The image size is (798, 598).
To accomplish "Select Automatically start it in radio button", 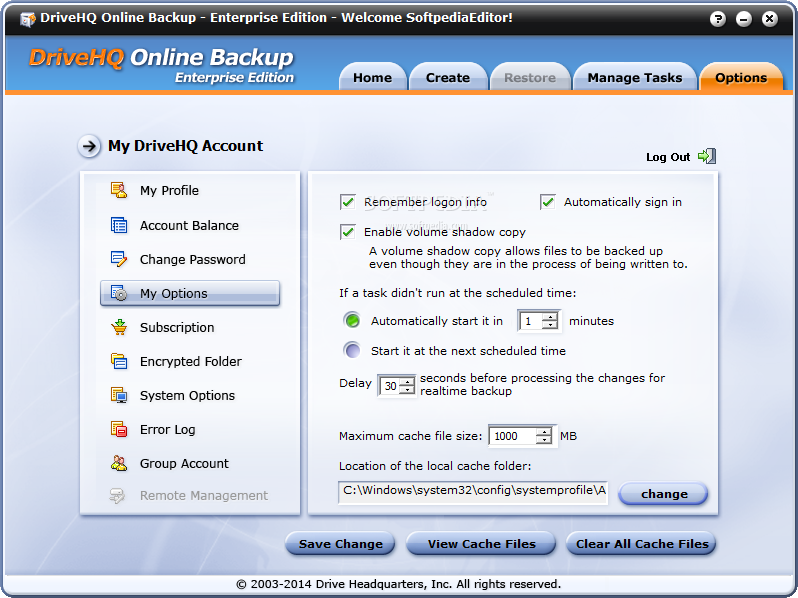I will pyautogui.click(x=352, y=321).
